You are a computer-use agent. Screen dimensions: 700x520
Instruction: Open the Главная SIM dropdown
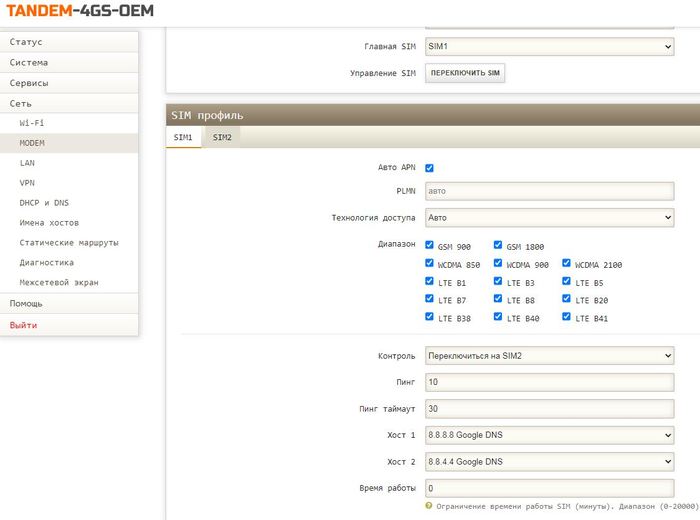(549, 46)
